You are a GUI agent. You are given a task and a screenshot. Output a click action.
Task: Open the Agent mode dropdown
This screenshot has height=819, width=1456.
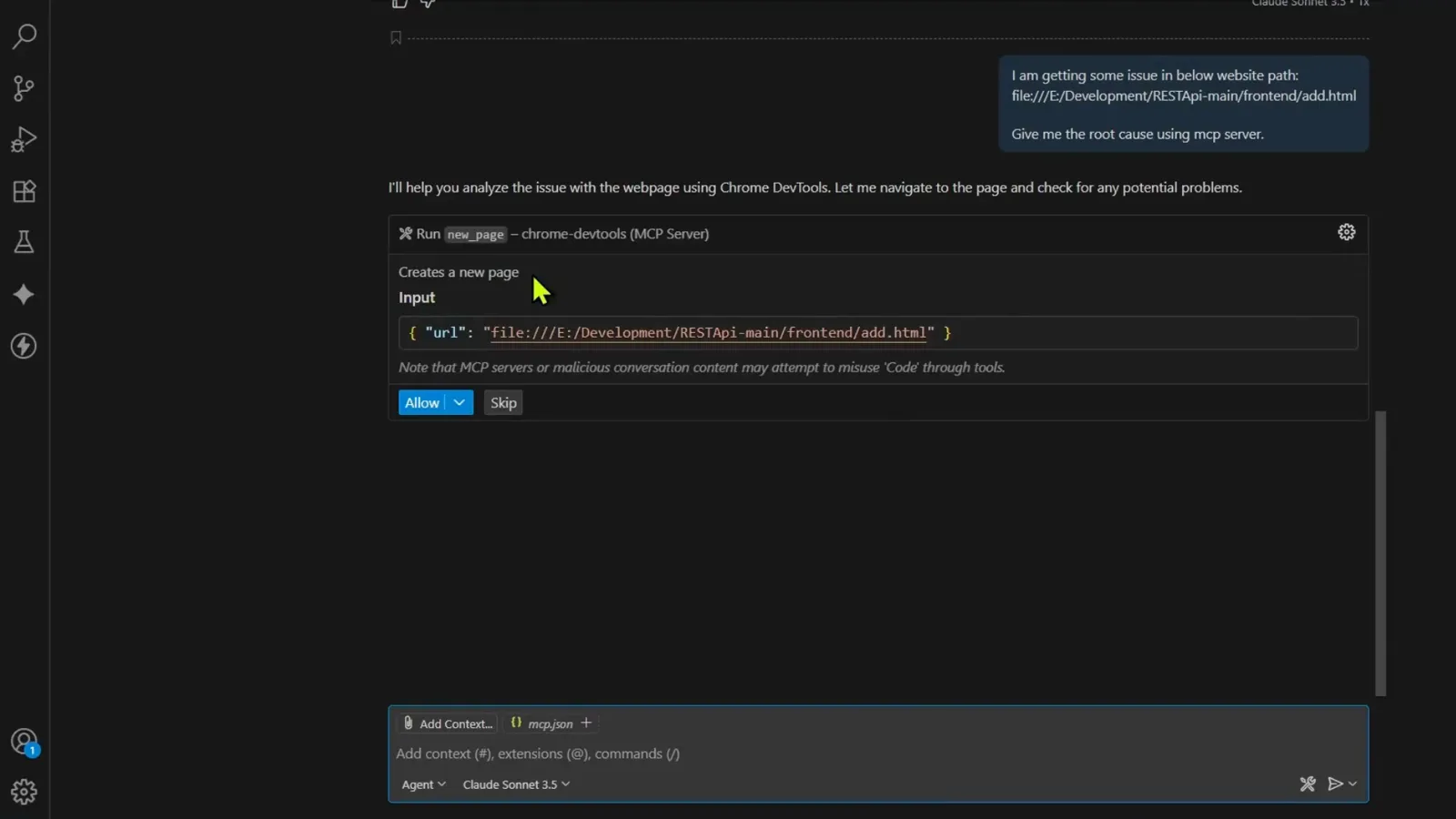[x=423, y=784]
